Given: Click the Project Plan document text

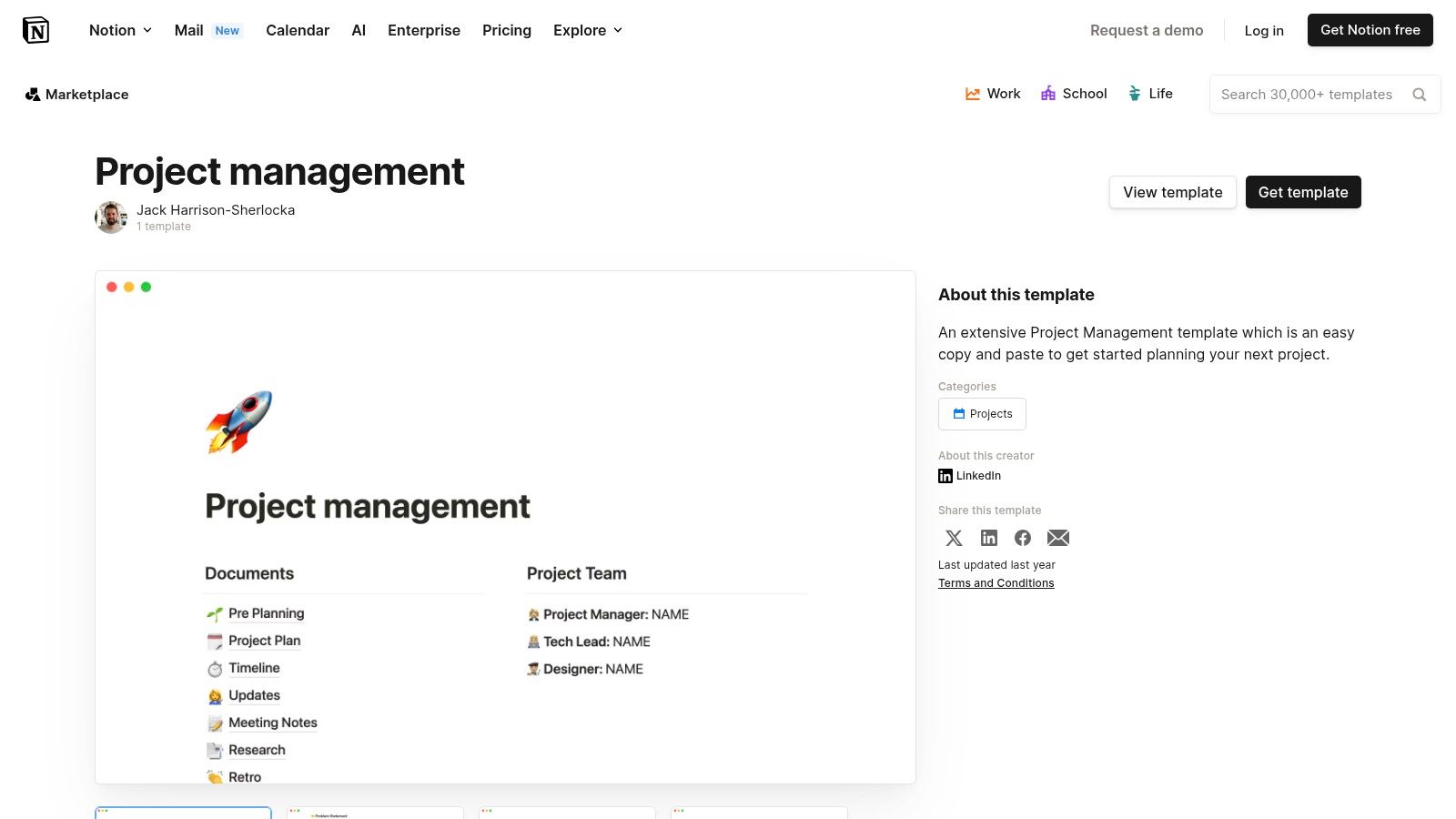Looking at the screenshot, I should click(x=265, y=641).
